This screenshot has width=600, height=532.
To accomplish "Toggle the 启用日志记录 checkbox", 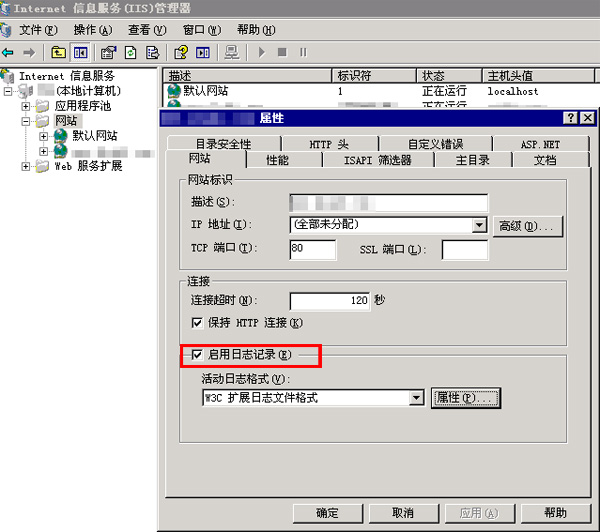I will tap(197, 354).
